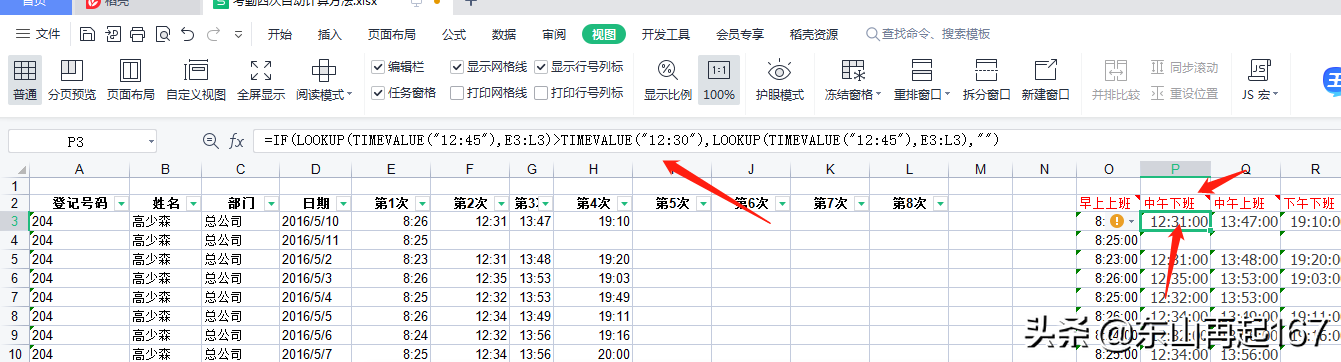Open Name Box dropdown showing P3

151,142
